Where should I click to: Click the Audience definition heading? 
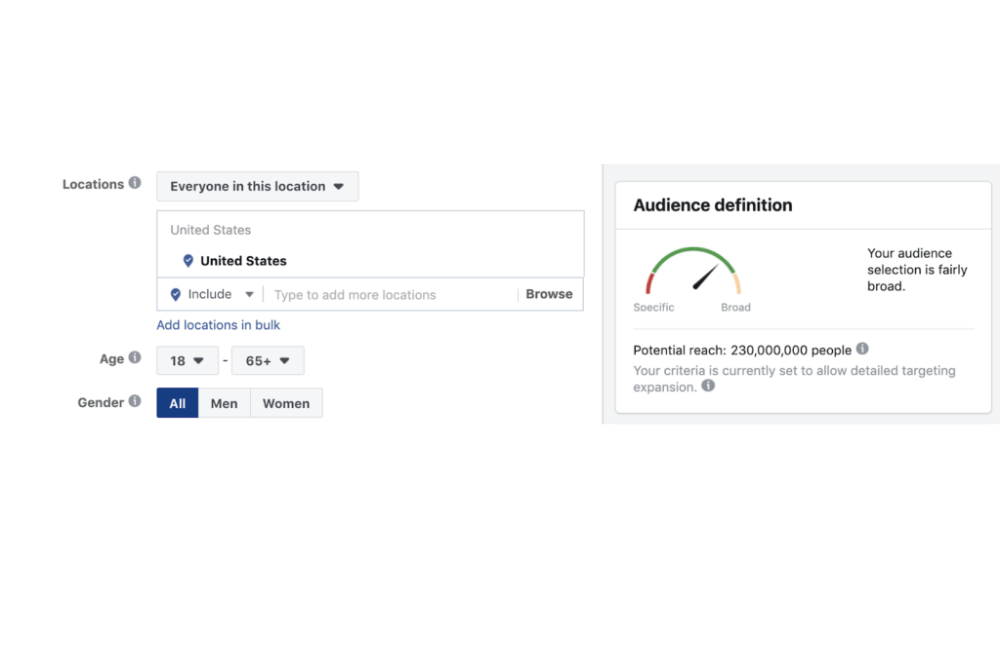click(x=712, y=205)
